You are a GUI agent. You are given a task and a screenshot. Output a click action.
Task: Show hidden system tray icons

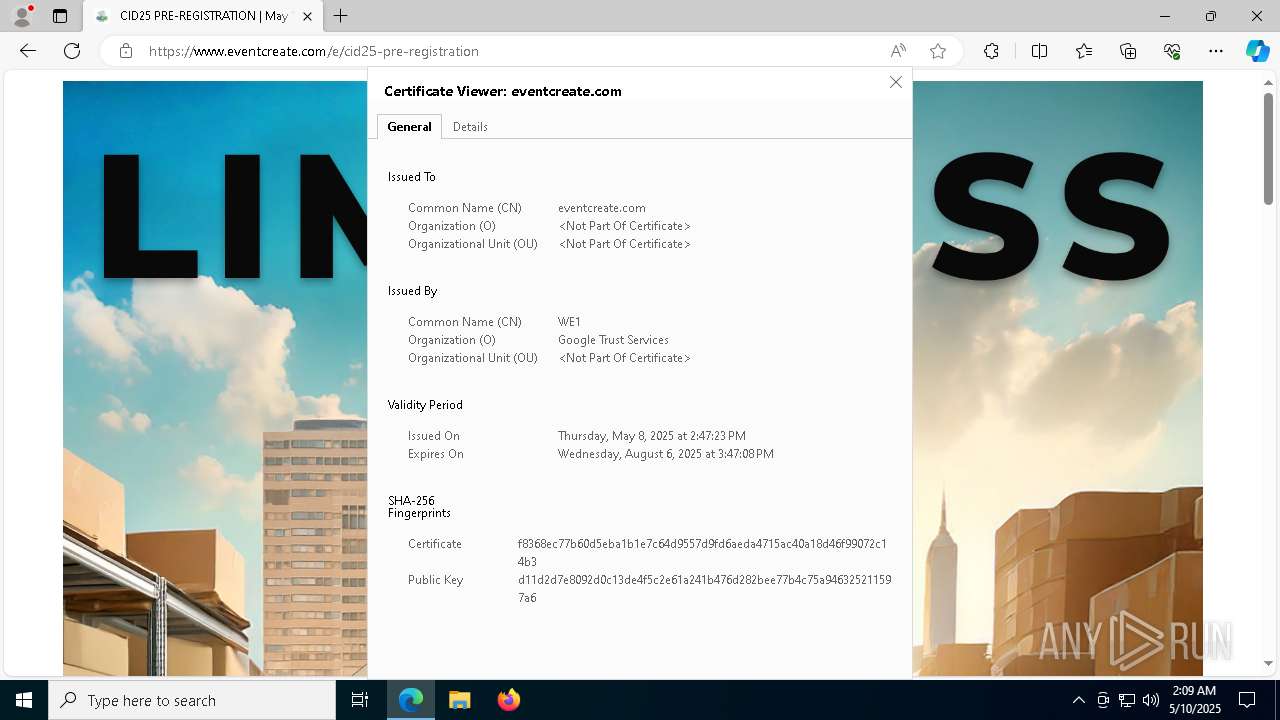1078,700
